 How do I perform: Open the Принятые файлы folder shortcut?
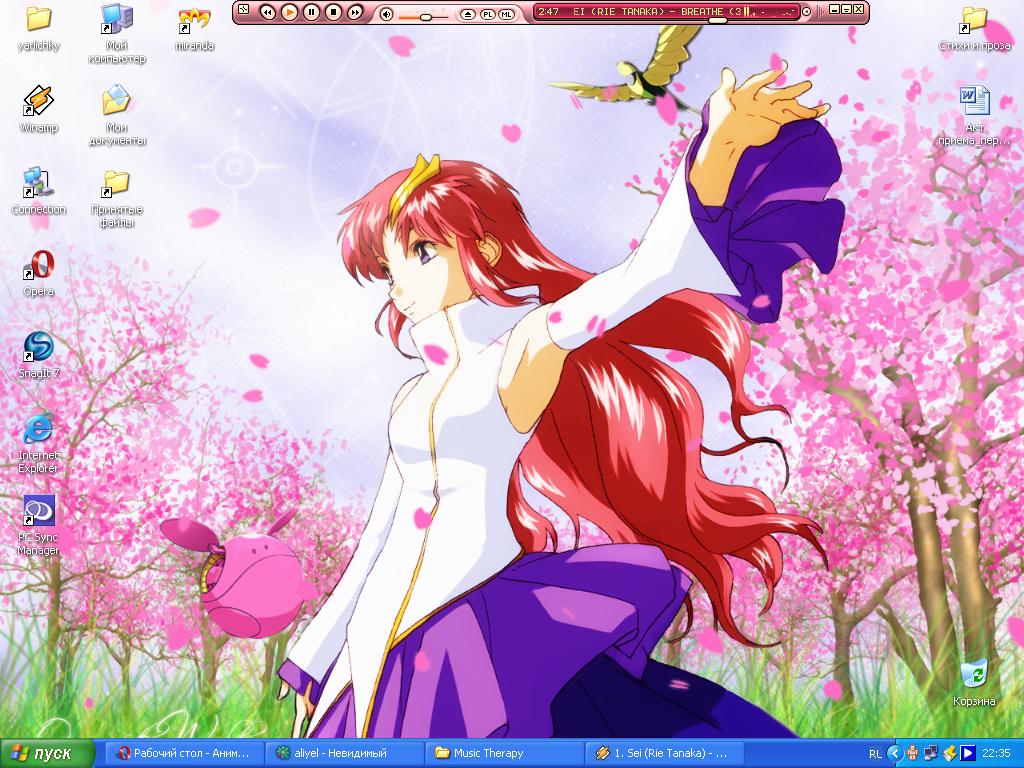coord(117,198)
